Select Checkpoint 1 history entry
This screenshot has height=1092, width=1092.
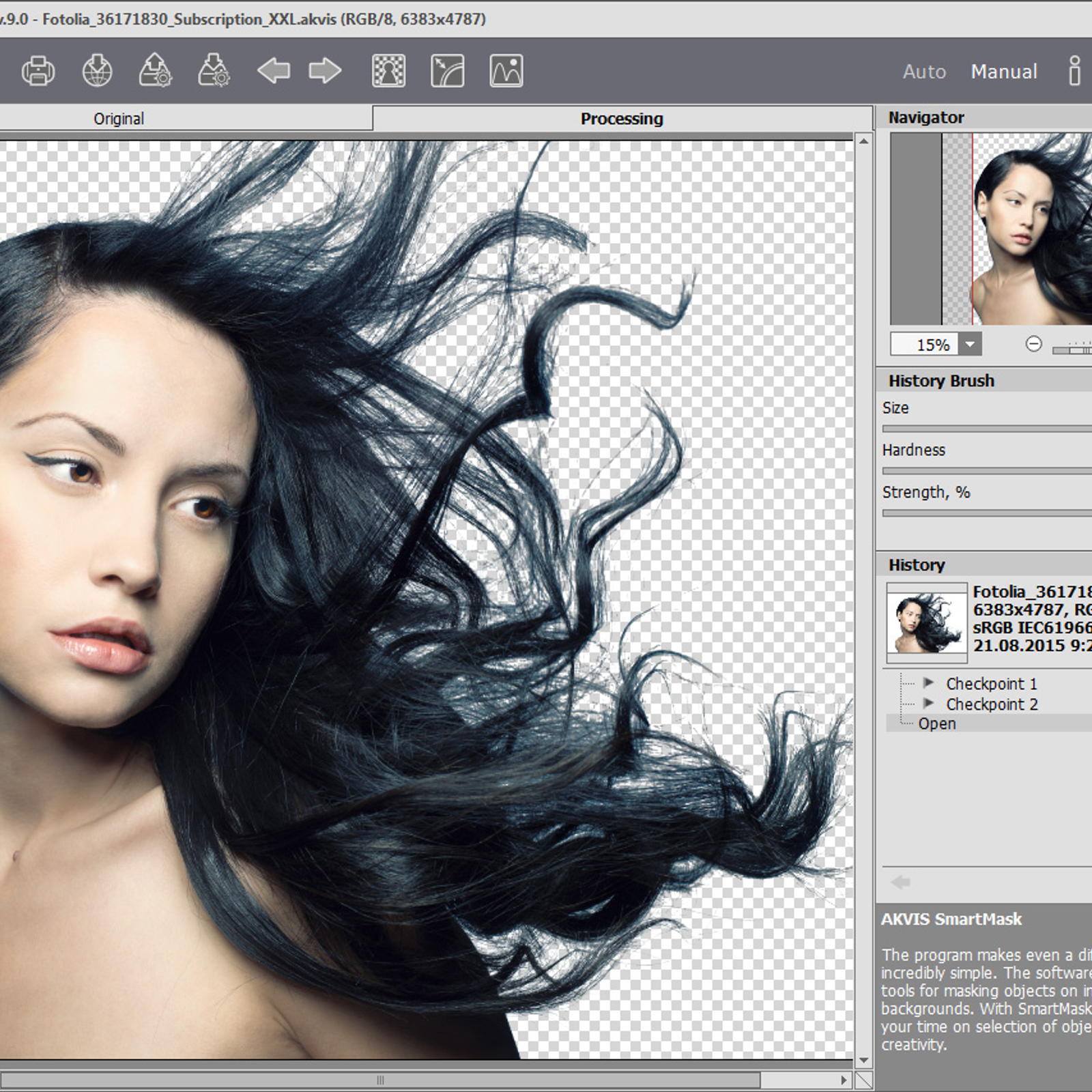click(991, 684)
